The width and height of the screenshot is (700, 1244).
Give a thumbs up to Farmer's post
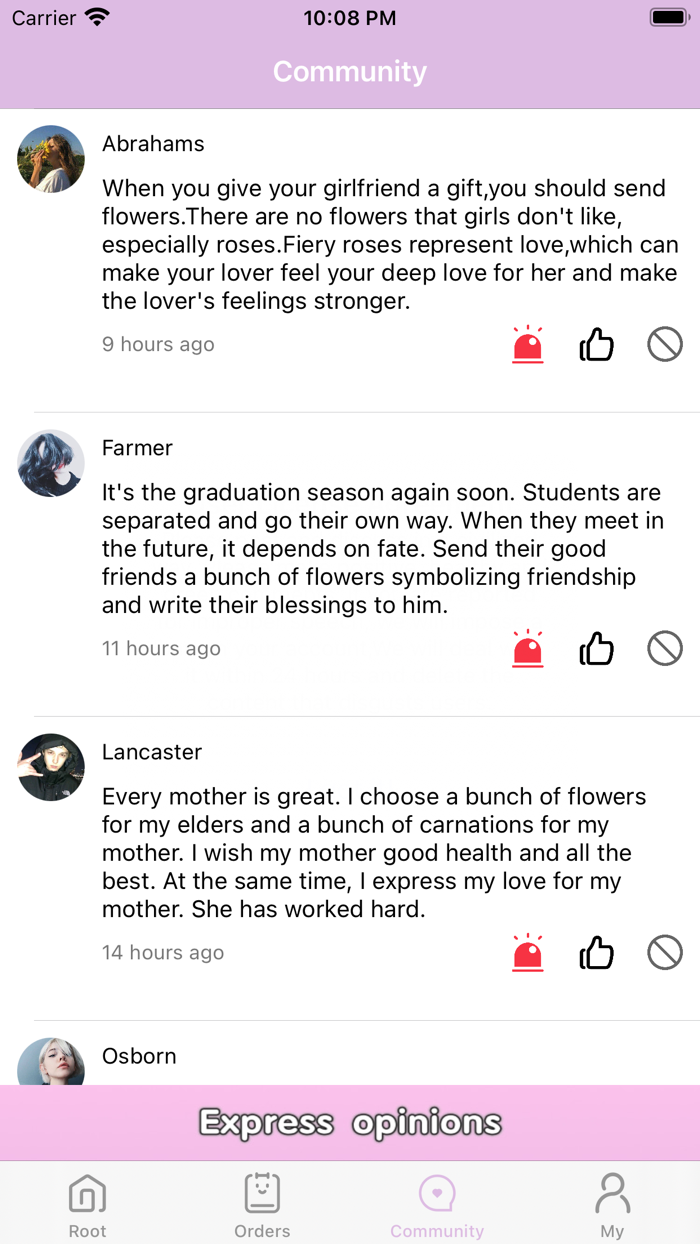pos(597,649)
